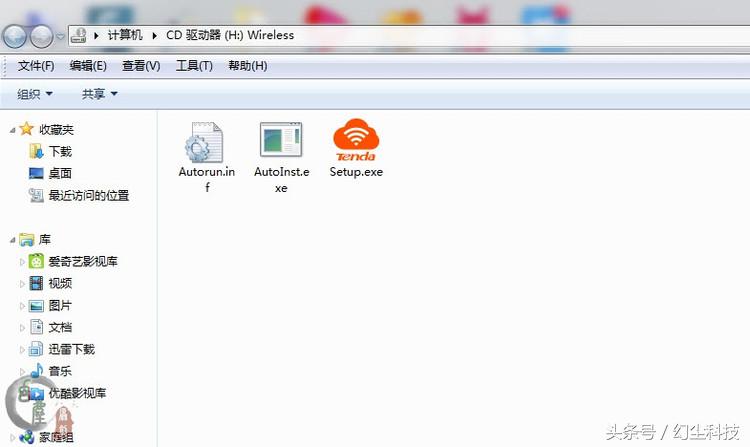Open the 文件(F) menu

click(36, 66)
